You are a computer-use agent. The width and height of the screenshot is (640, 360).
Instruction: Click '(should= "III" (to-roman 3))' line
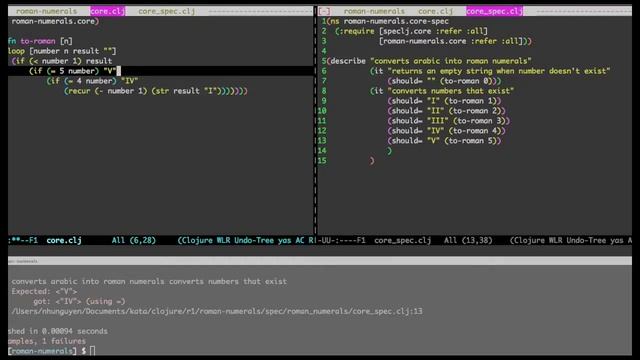tap(449, 121)
